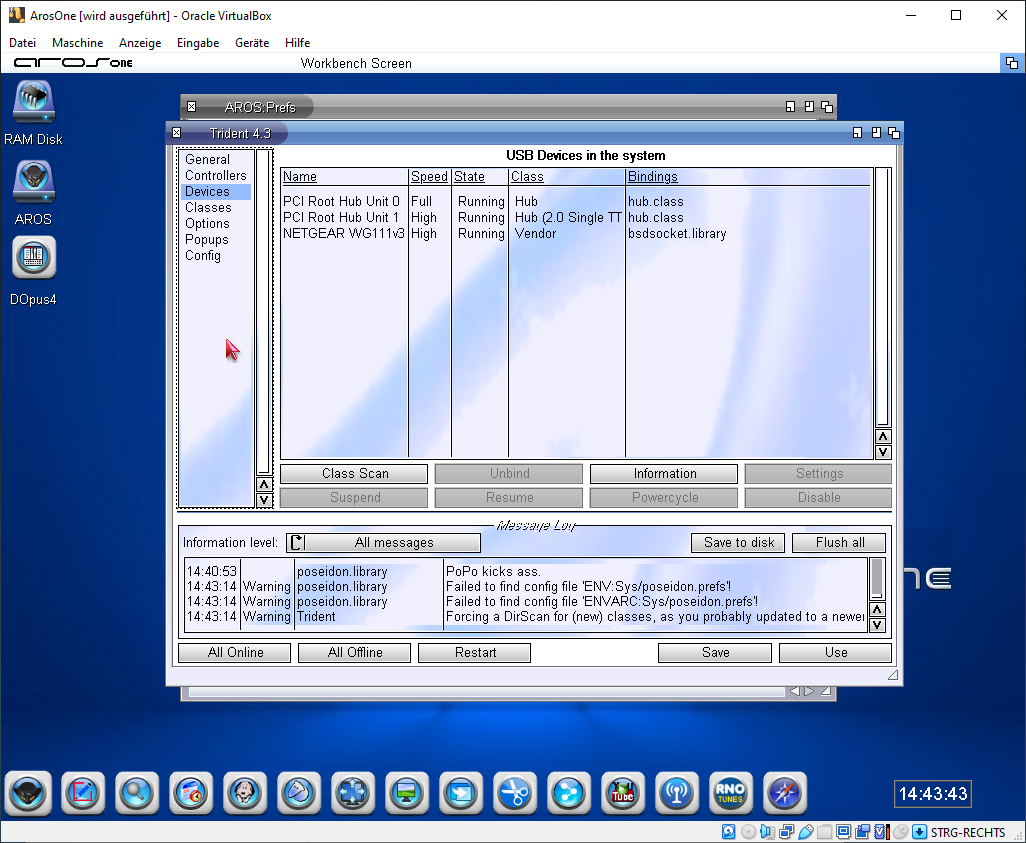Open the Information level cycle dropdown
This screenshot has height=843, width=1026.
[383, 543]
